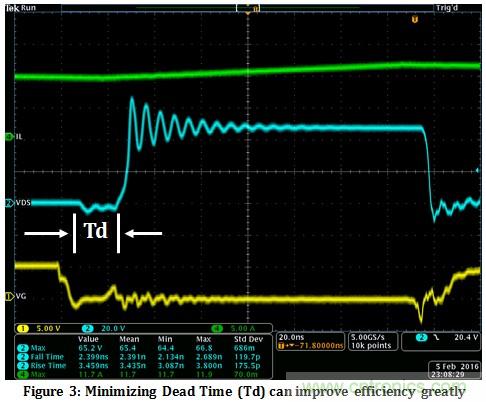Click the Std Dev column header

tap(248, 339)
